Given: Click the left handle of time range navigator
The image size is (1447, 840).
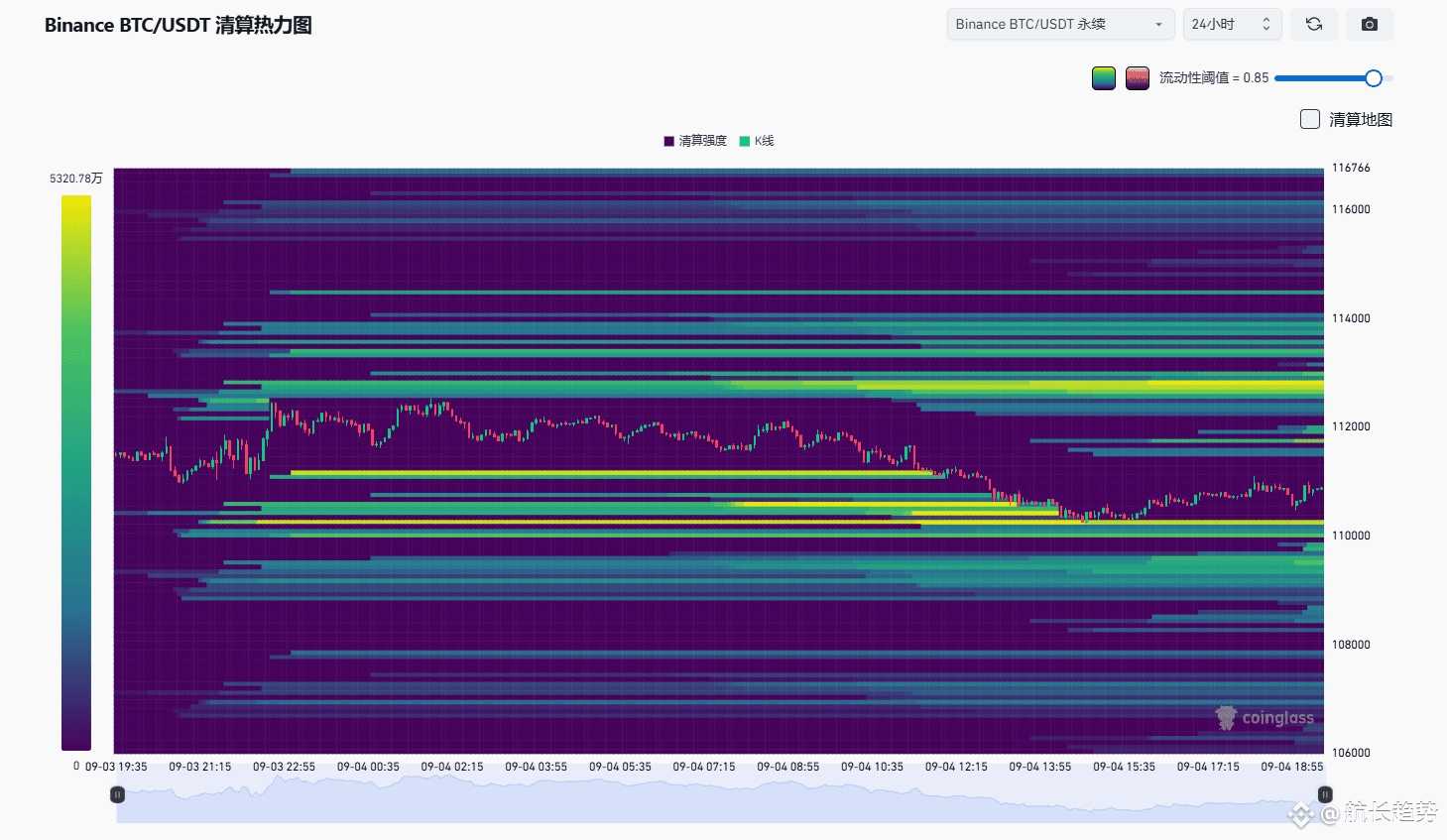Looking at the screenshot, I should (117, 794).
